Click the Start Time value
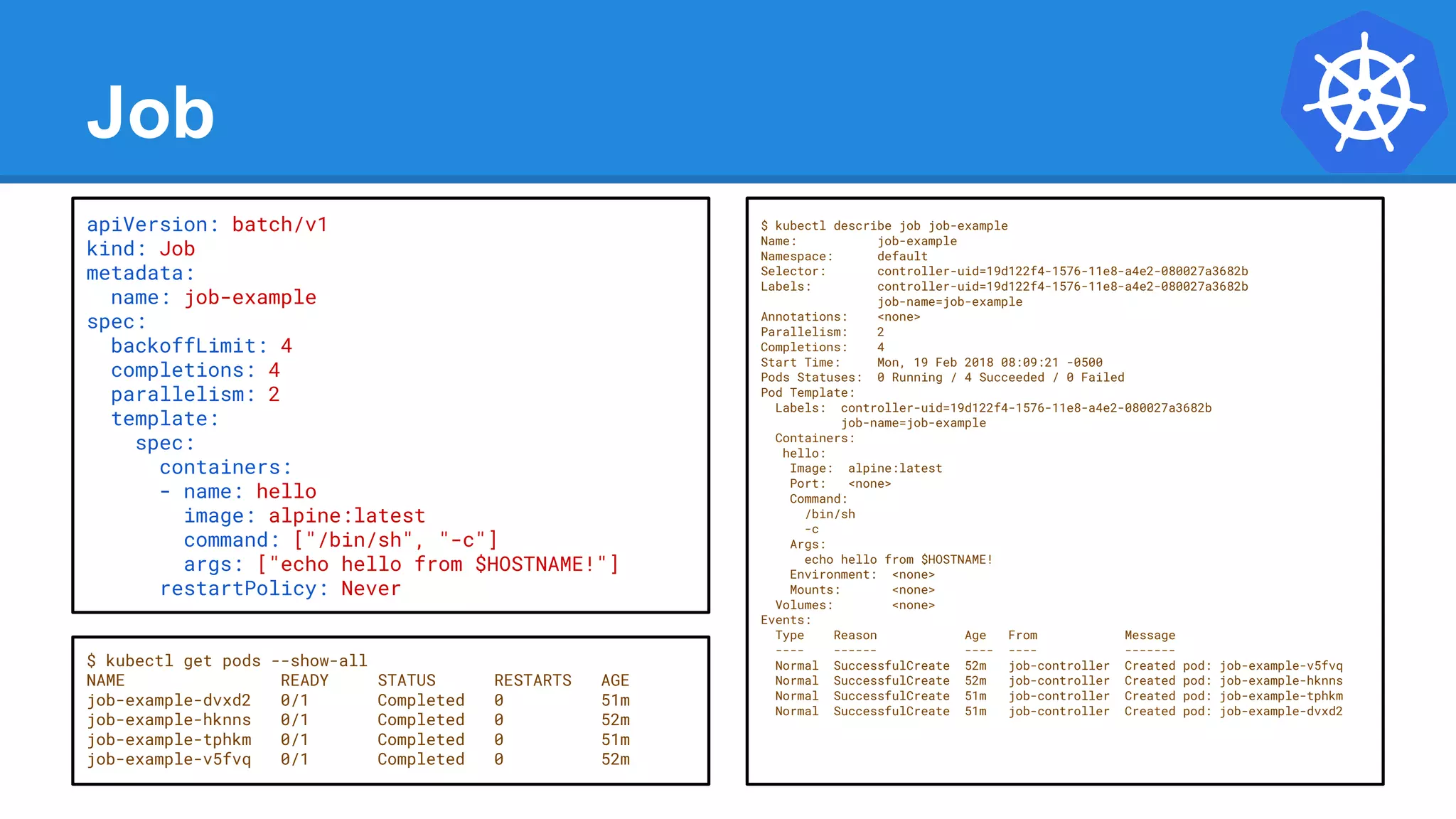The image size is (1456, 819). tap(989, 363)
